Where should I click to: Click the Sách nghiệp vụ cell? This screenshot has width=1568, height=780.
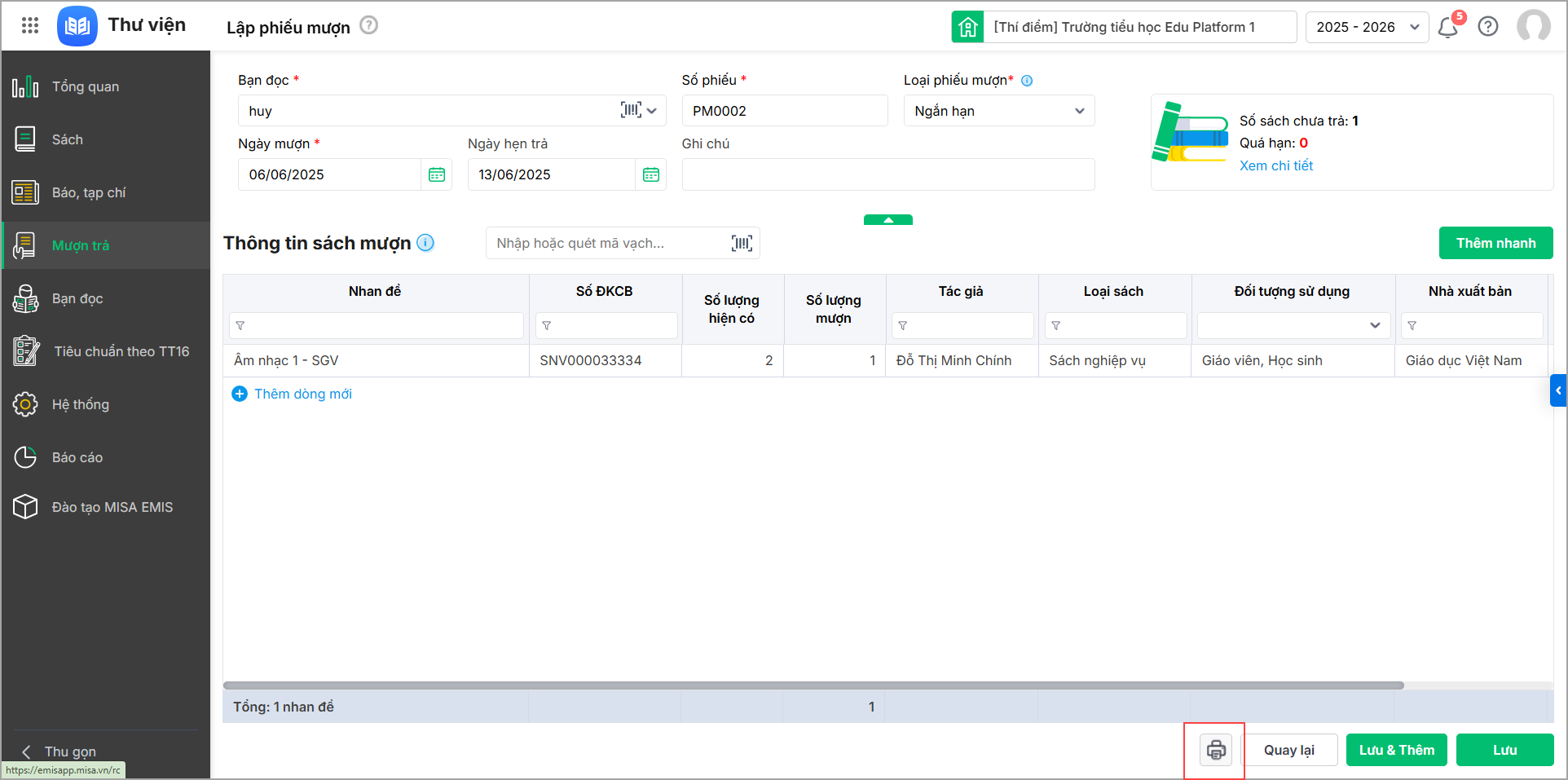point(1115,360)
